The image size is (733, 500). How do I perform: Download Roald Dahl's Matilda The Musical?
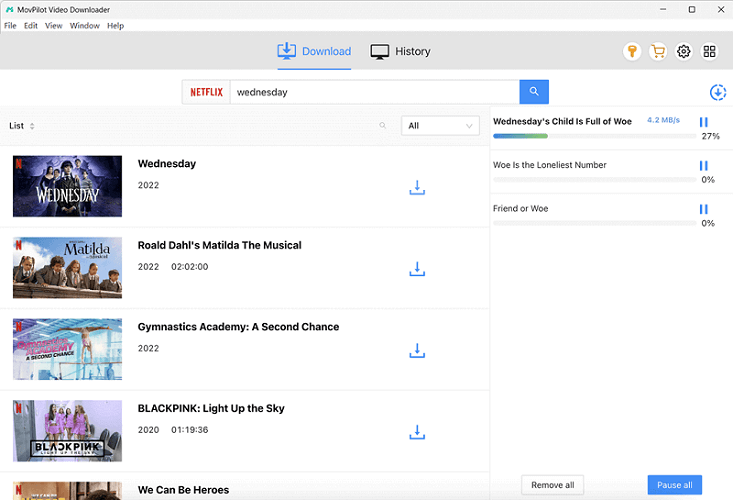(x=417, y=269)
